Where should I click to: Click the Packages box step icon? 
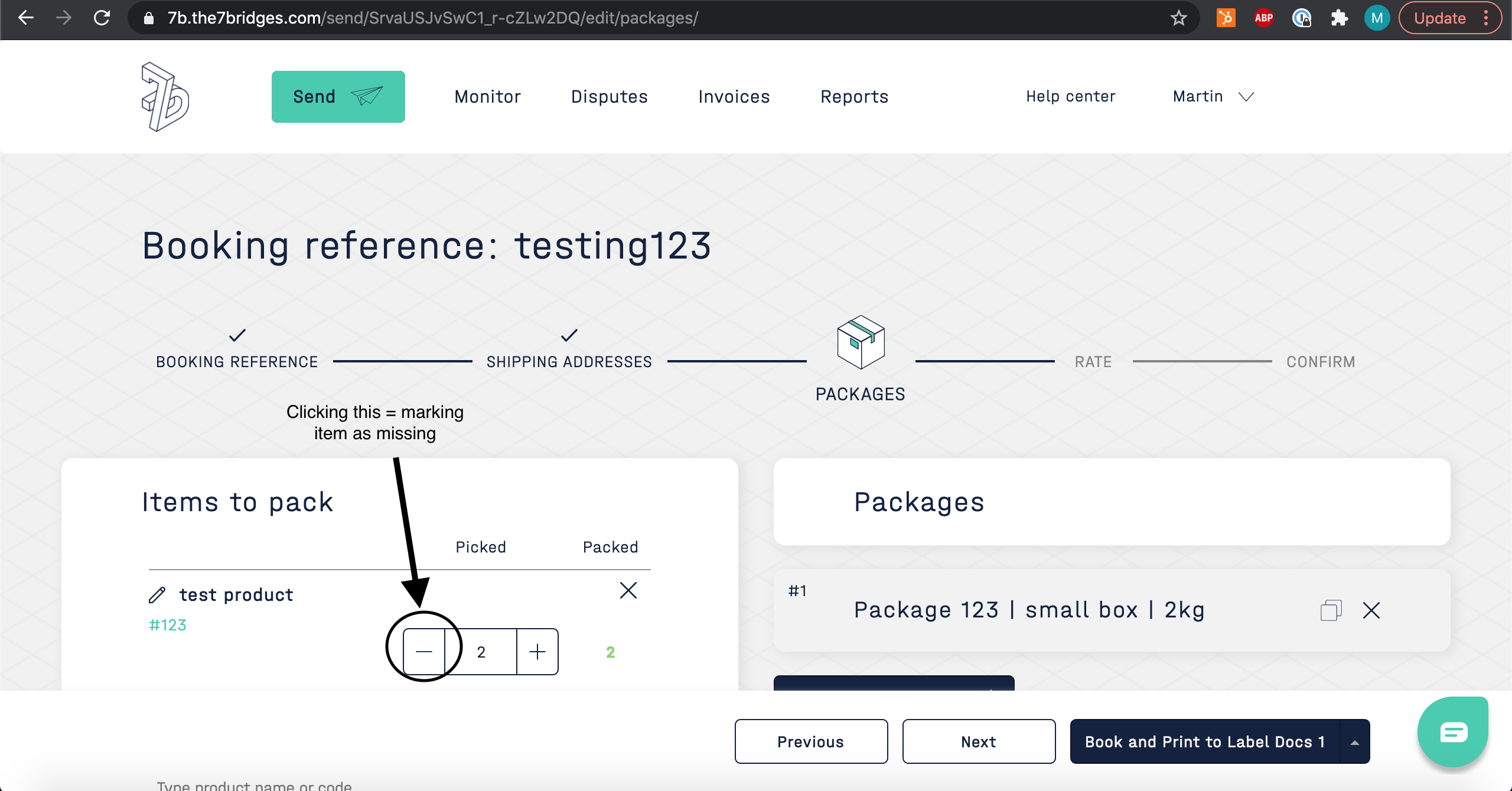861,342
